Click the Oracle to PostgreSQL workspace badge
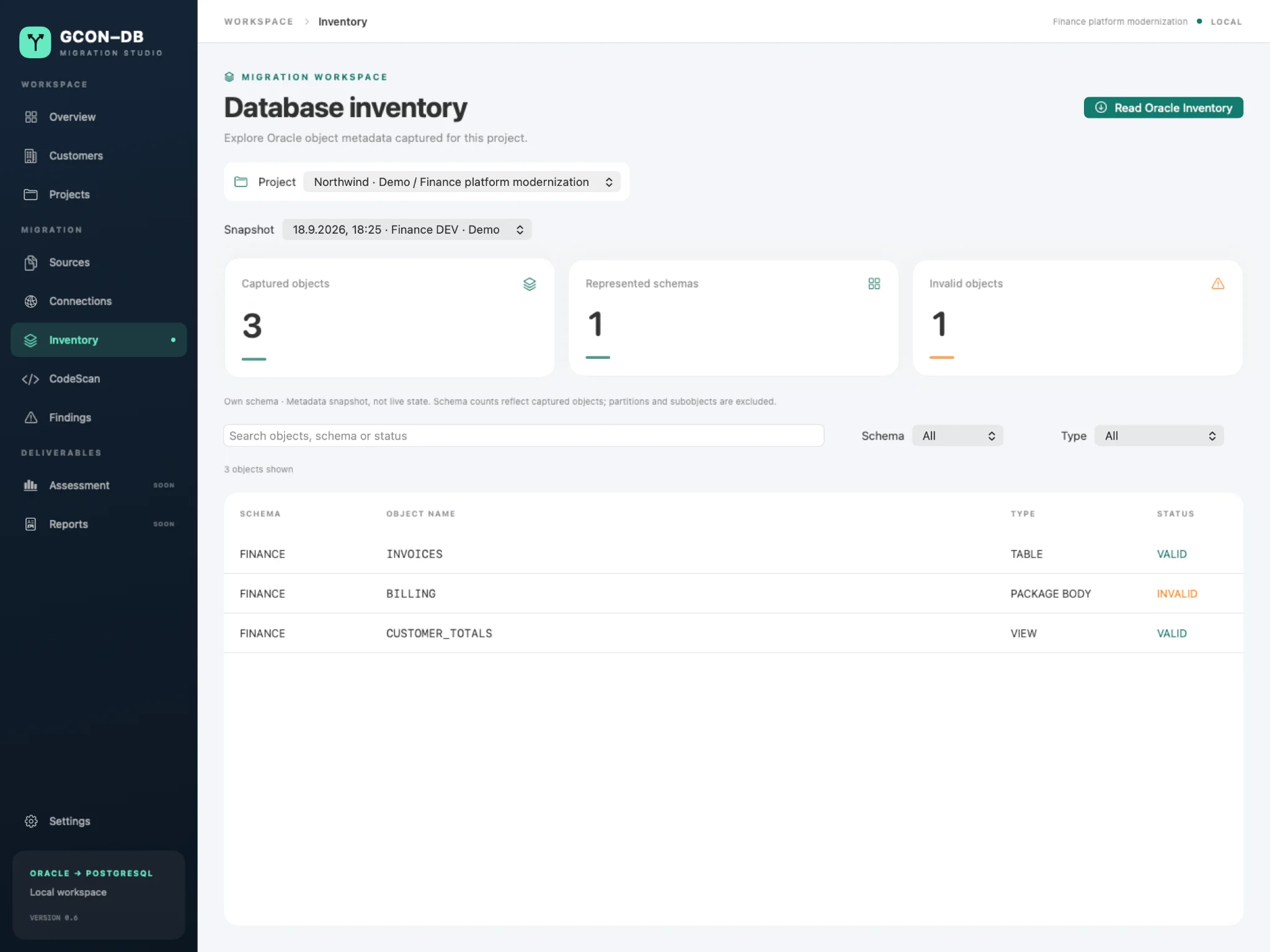 click(99, 894)
